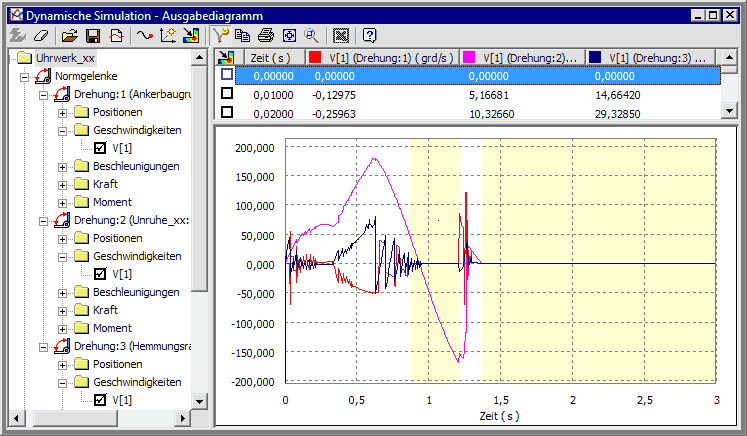Uncheck V[1] under Drehung:1 Geschwindigkeiten
The width and height of the screenshot is (747, 436).
coord(100,148)
